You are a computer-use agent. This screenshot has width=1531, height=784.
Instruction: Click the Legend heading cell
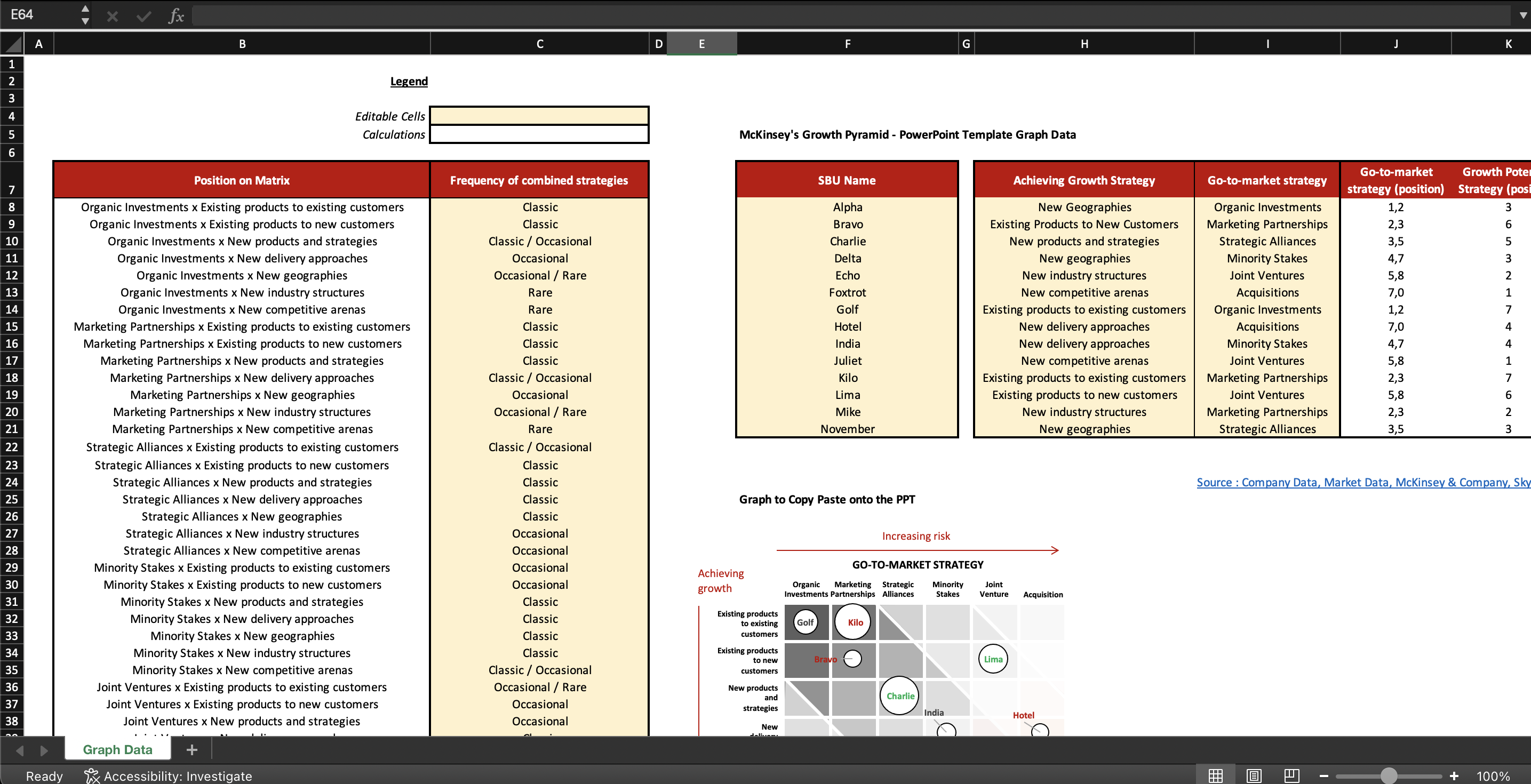coord(409,81)
